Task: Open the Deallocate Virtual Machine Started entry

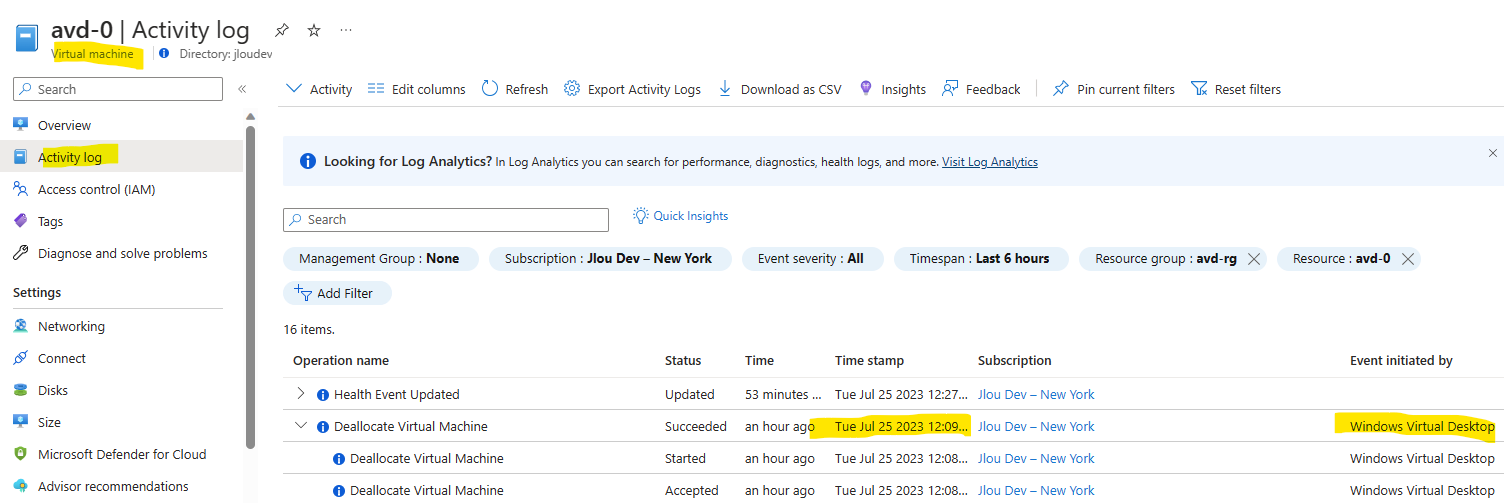Action: click(x=427, y=458)
